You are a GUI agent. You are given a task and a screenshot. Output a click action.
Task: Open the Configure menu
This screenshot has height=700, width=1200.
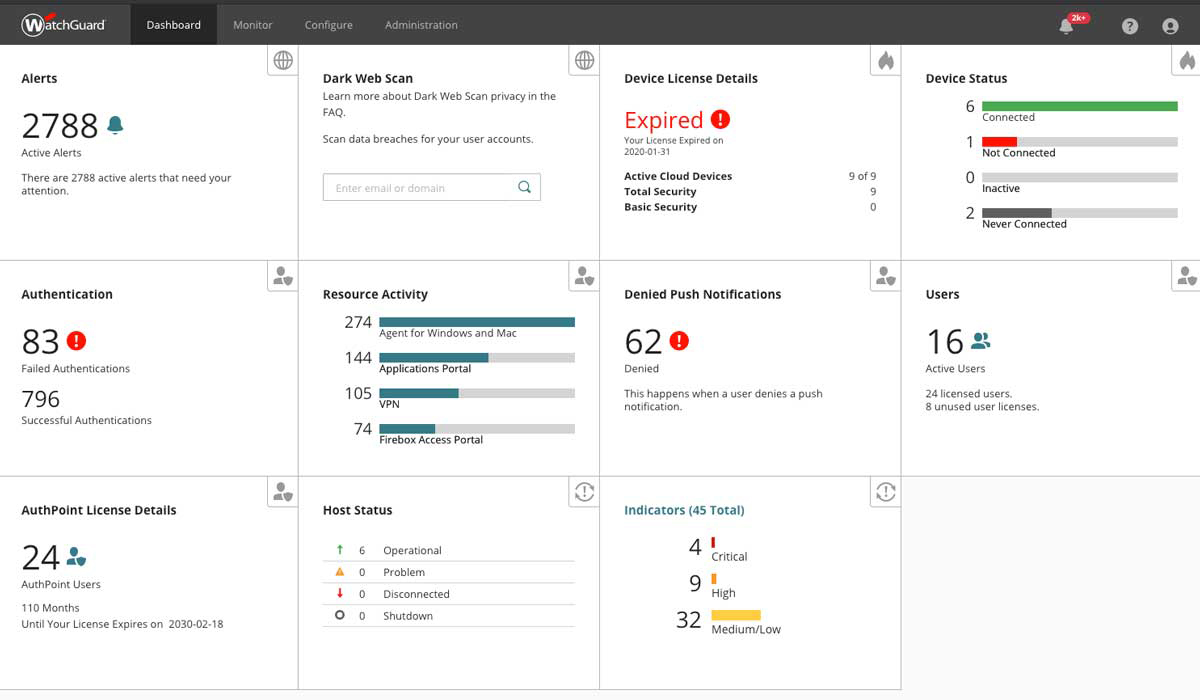click(x=328, y=24)
